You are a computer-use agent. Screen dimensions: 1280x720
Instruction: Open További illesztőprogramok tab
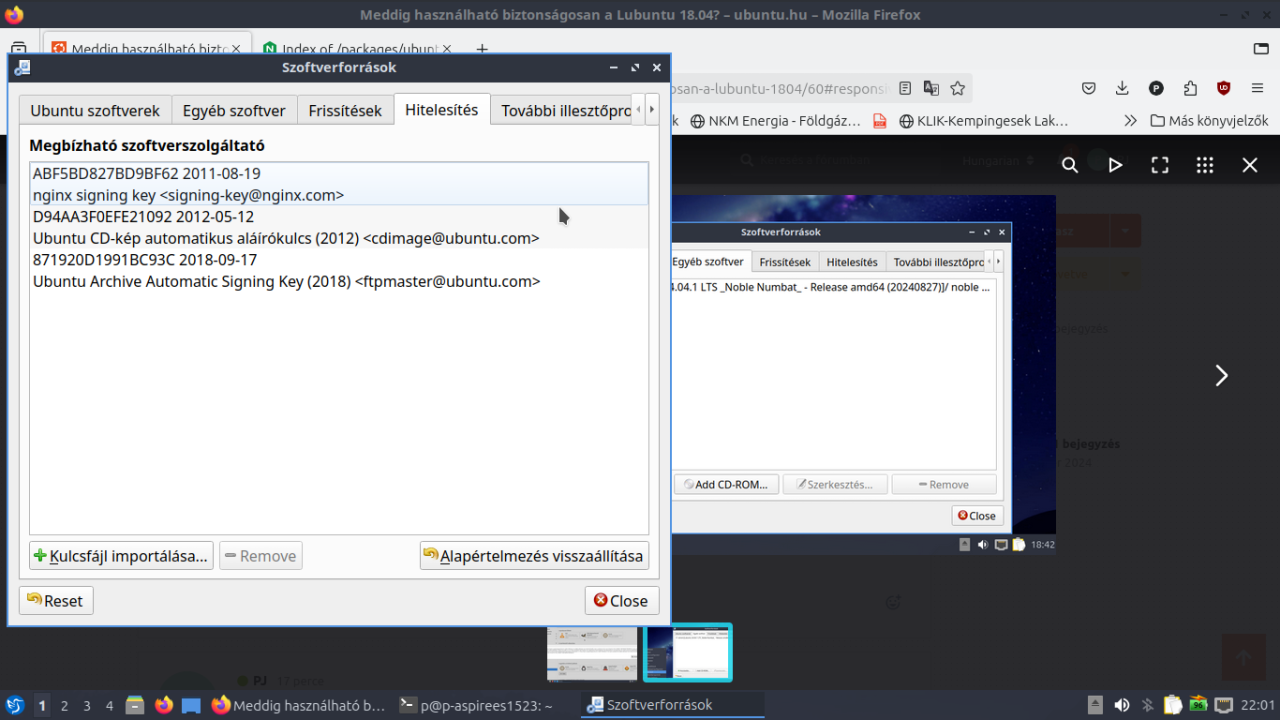click(563, 110)
